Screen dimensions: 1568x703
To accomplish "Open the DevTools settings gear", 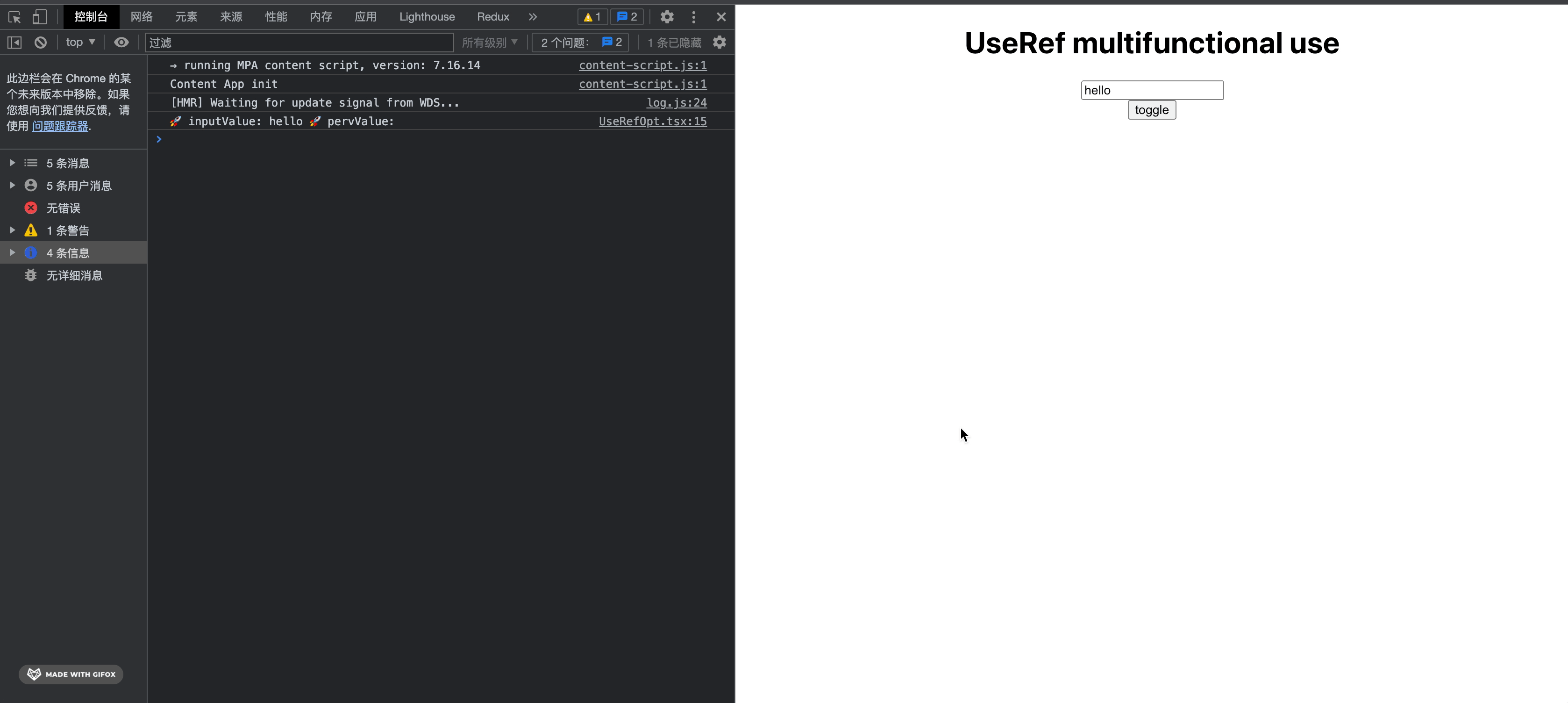I will pyautogui.click(x=667, y=17).
